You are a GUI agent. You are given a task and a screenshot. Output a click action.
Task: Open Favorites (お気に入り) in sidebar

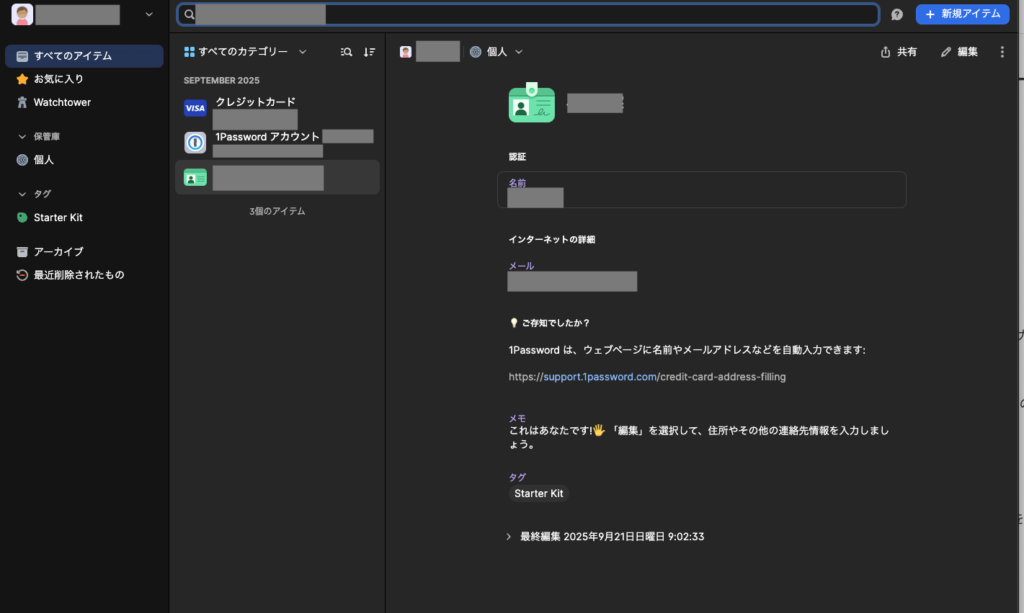pos(58,79)
